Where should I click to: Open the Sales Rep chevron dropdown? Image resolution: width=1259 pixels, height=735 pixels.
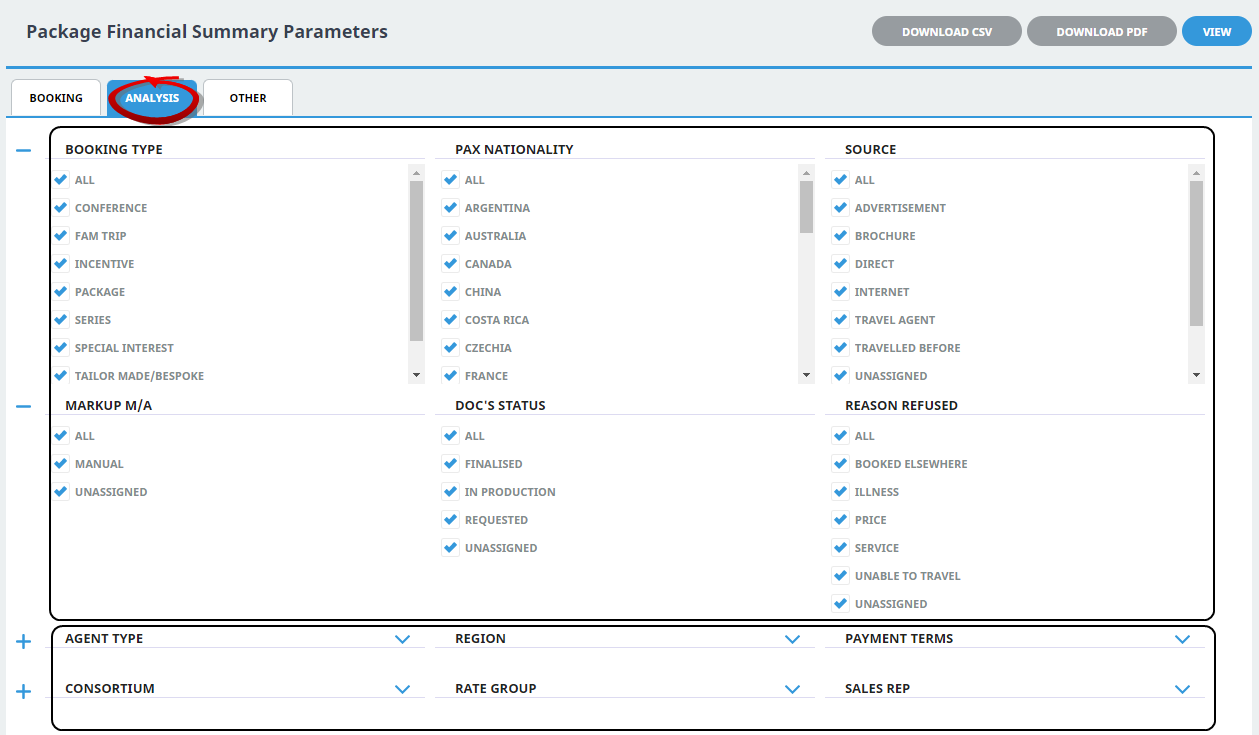[x=1182, y=689]
